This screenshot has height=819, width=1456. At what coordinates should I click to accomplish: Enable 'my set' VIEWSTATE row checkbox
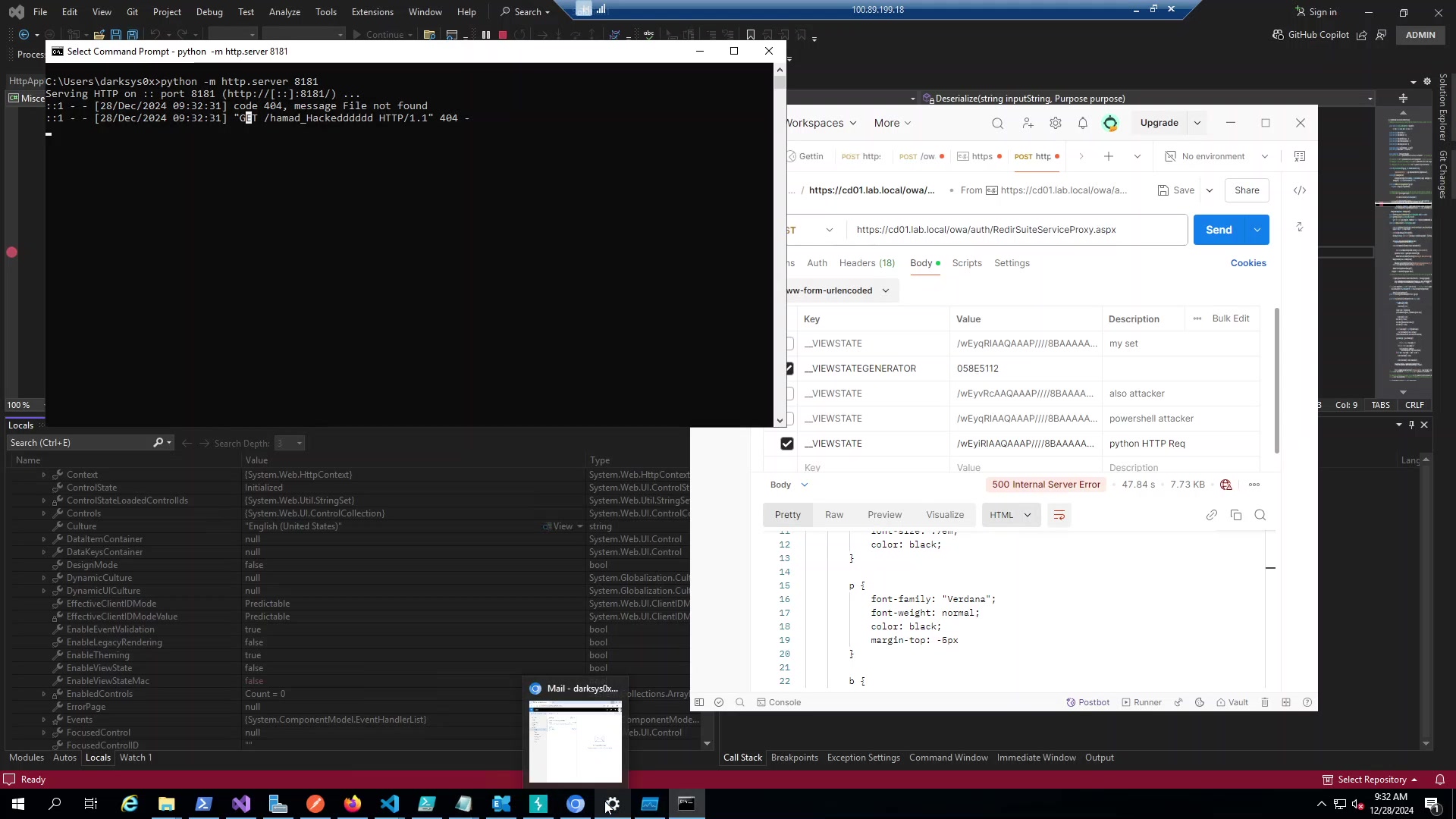point(789,344)
